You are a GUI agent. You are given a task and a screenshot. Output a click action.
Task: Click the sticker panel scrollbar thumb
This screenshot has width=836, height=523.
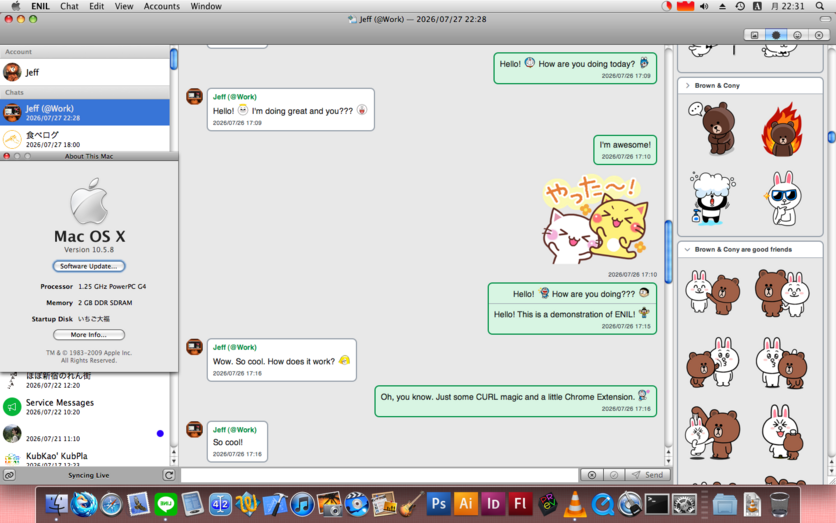tap(831, 137)
